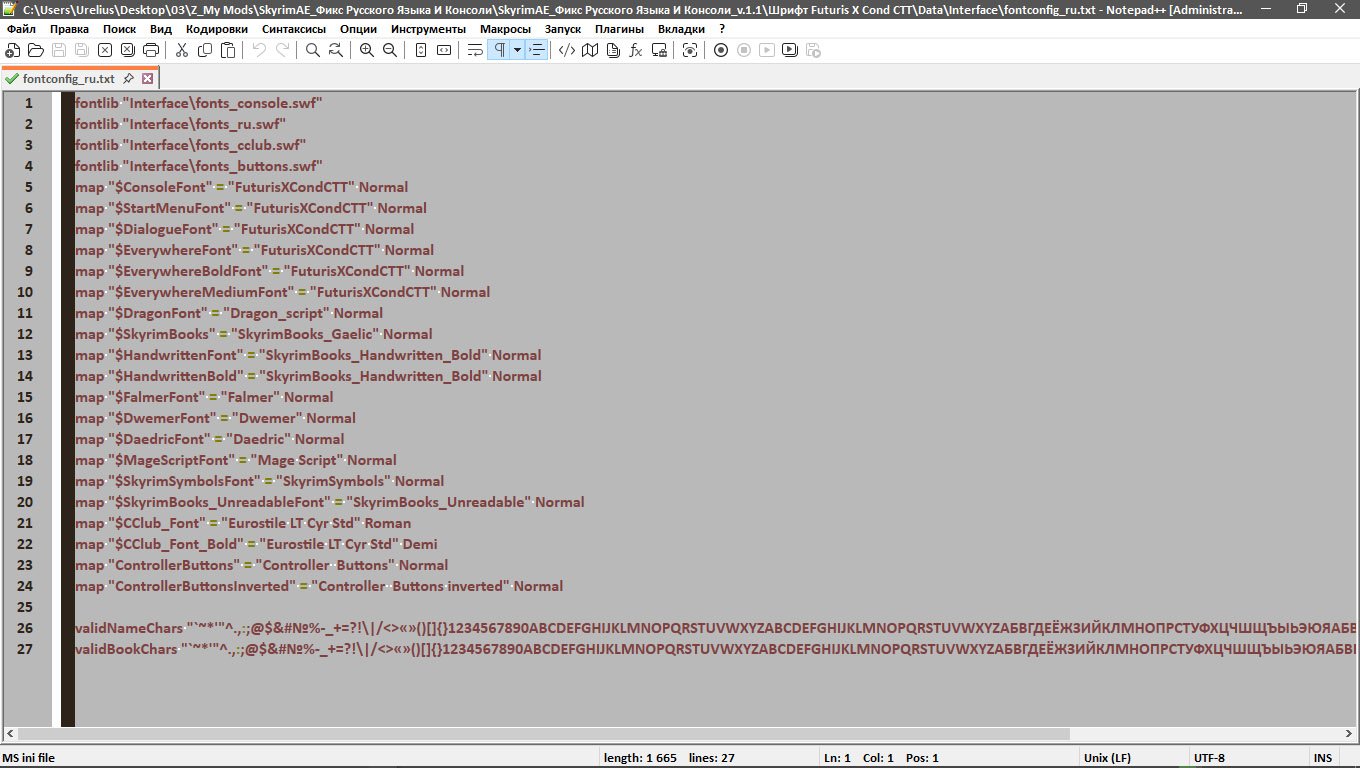Open dropdown arrow beside pilcrow icon
Image resolution: width=1360 pixels, height=768 pixels.
[517, 50]
